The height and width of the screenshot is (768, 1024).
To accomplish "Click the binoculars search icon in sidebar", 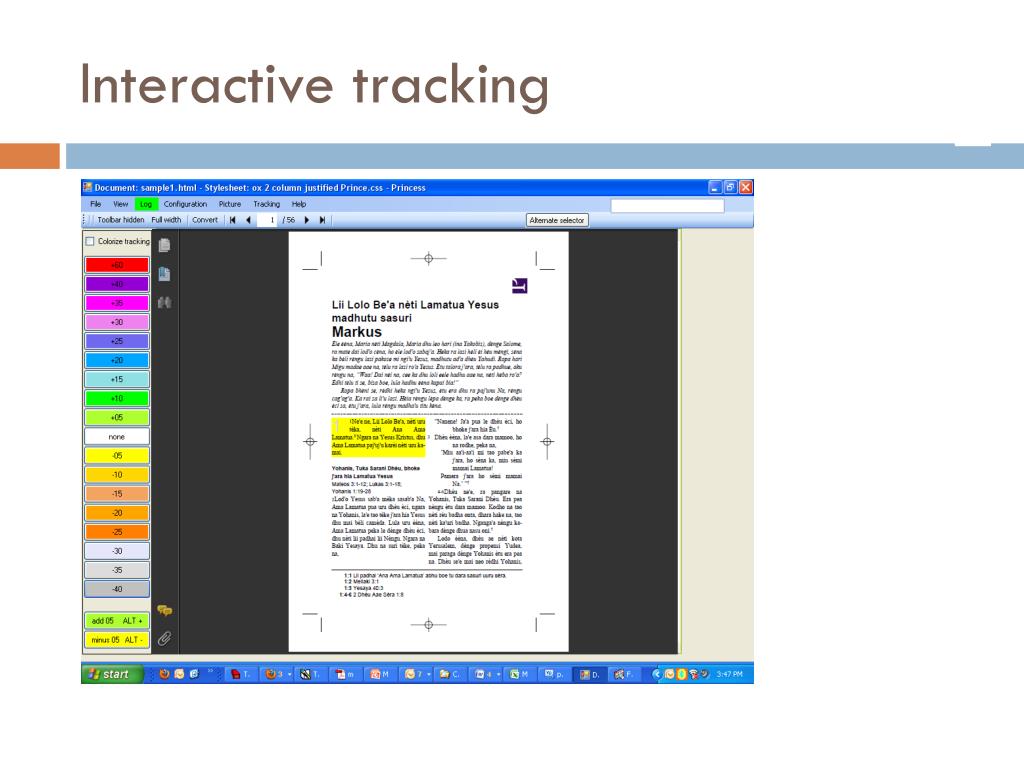I will click(x=165, y=302).
